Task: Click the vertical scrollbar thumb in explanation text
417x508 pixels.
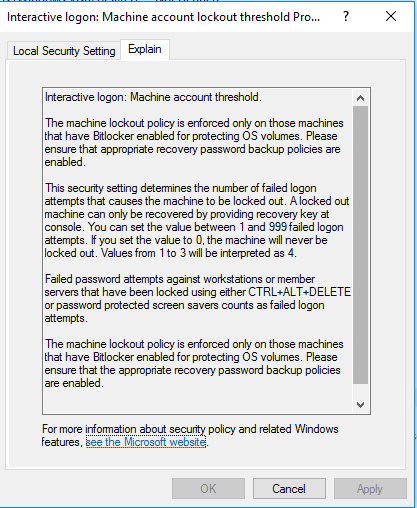Action: (x=360, y=245)
